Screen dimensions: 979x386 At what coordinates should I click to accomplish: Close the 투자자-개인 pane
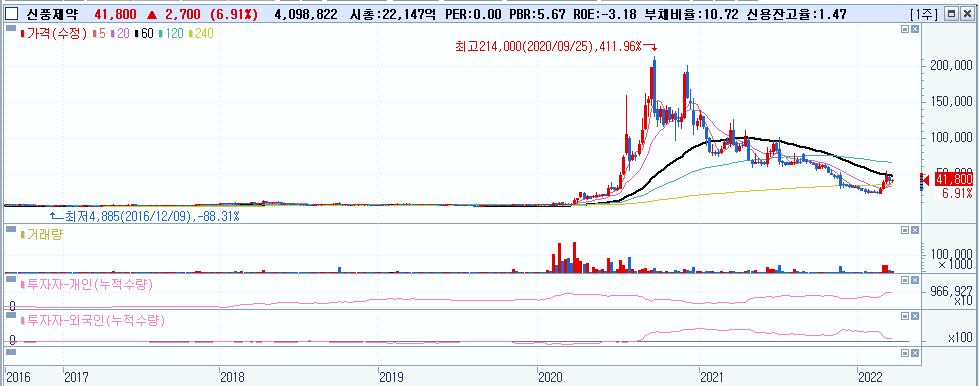[915, 279]
